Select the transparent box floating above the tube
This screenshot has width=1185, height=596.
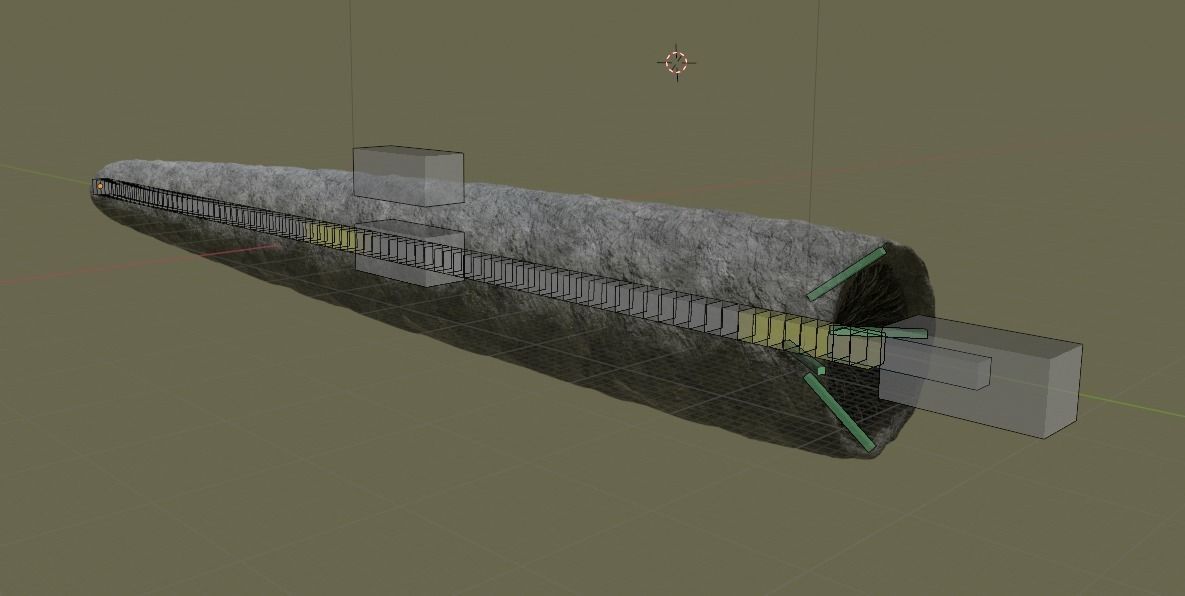(x=408, y=175)
